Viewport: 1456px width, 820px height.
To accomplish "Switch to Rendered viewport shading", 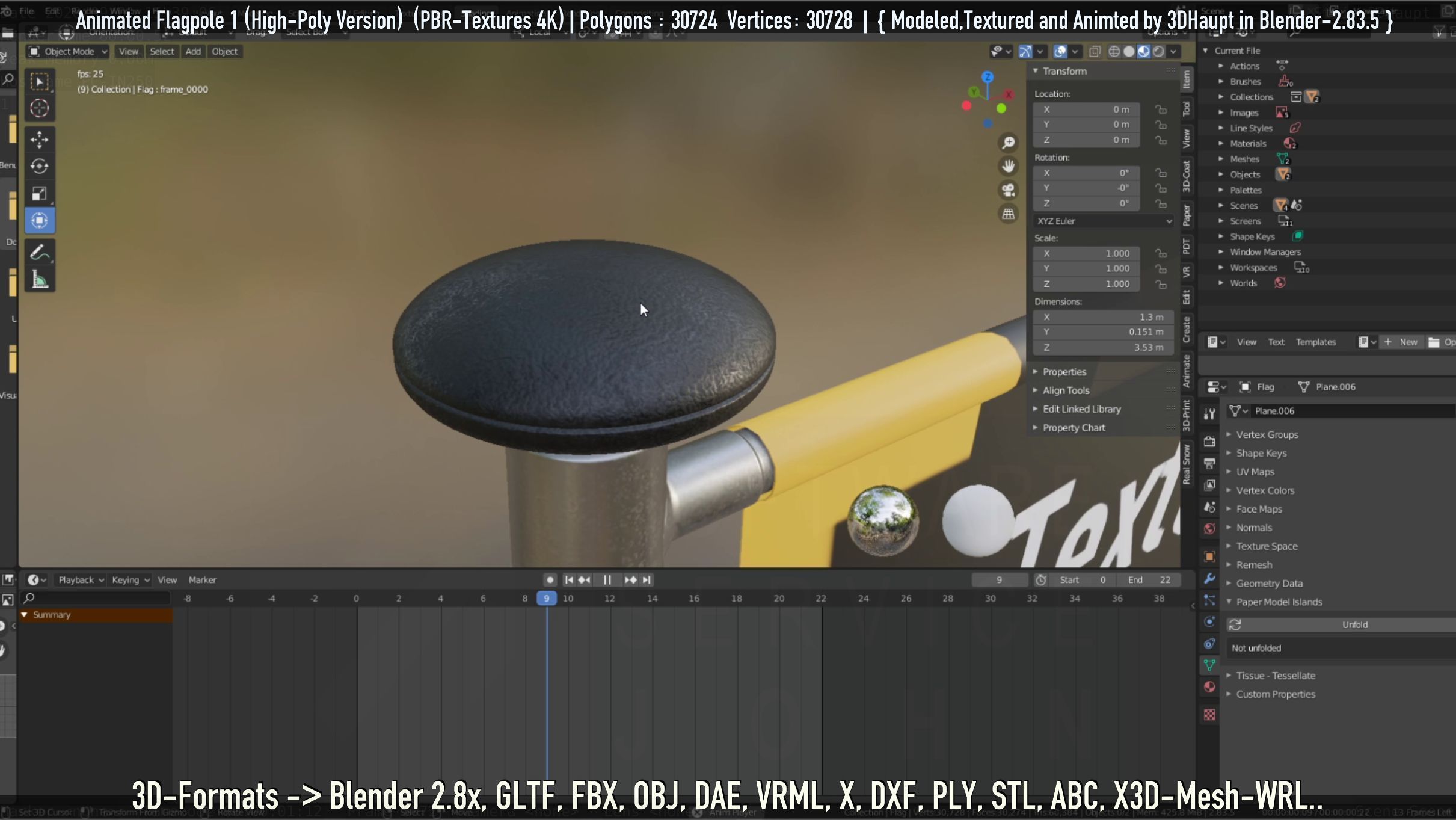I will (1158, 52).
